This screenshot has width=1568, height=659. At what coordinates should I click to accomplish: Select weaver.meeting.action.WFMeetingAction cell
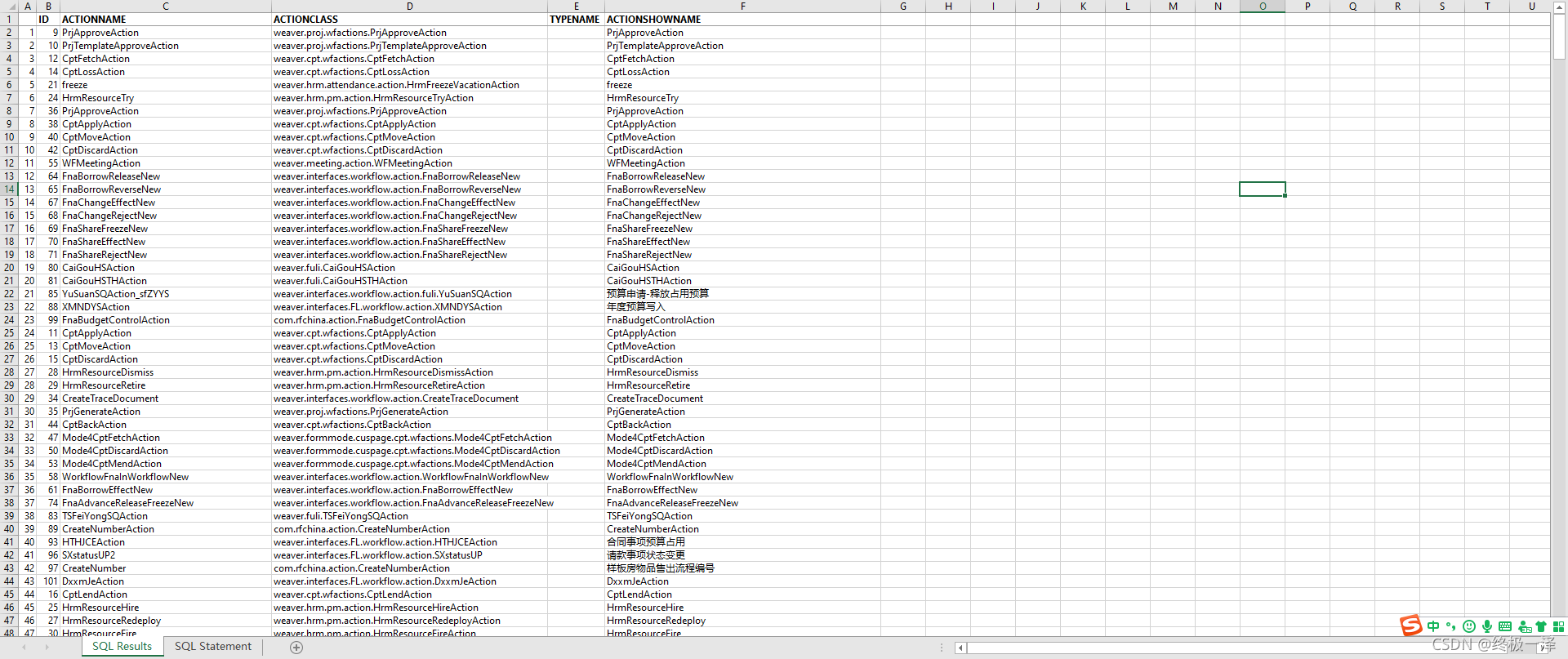409,163
